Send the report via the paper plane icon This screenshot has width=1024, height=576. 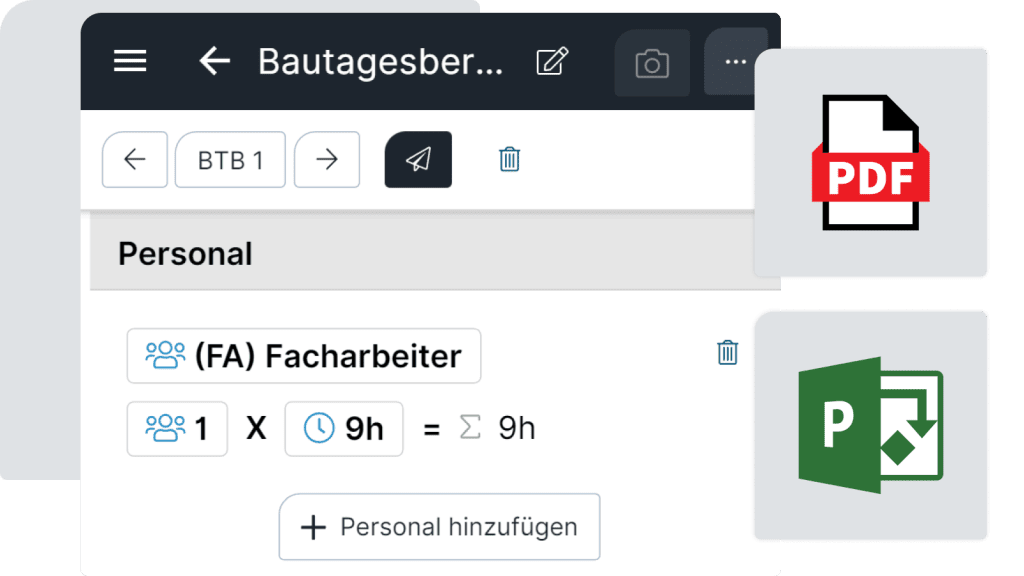point(418,159)
